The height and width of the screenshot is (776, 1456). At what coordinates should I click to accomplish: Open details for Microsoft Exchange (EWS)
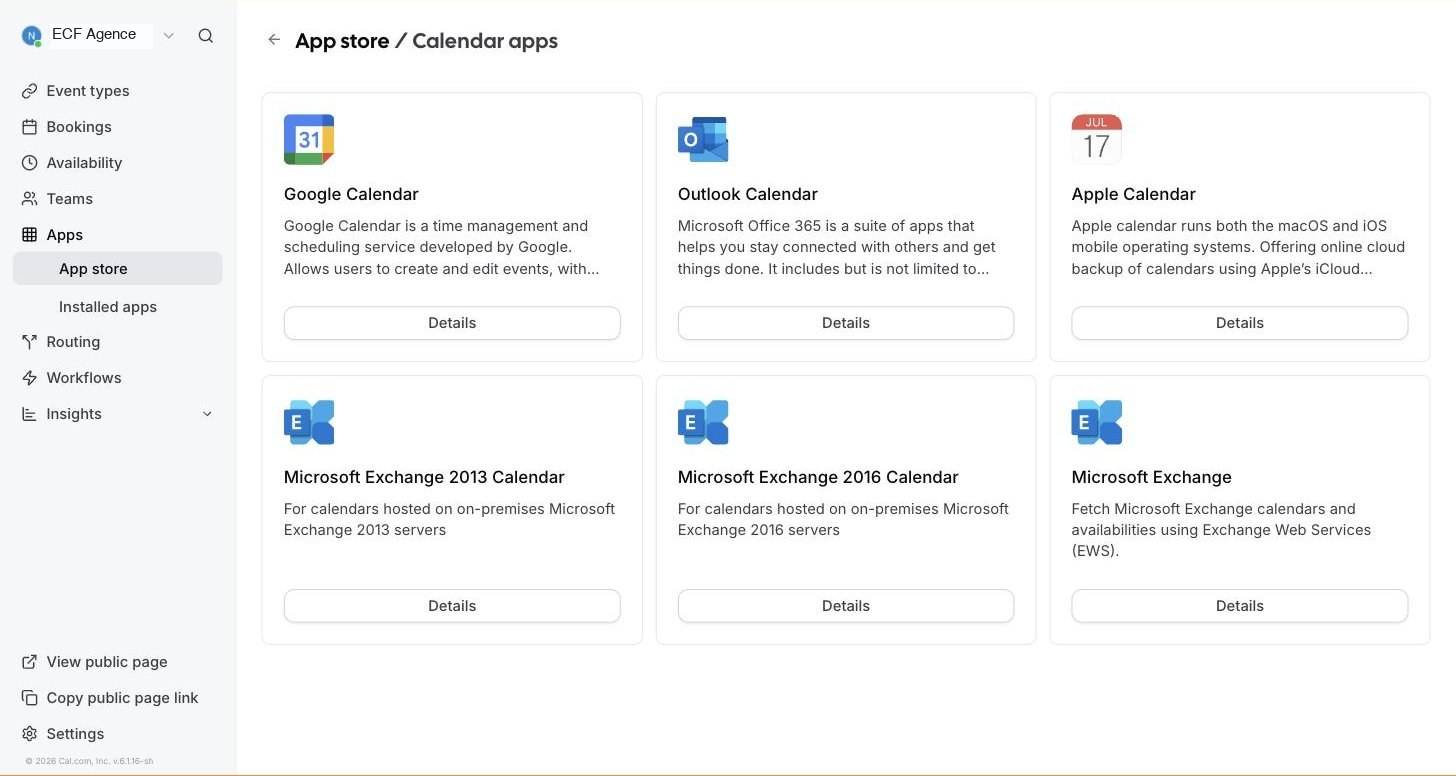tap(1240, 606)
